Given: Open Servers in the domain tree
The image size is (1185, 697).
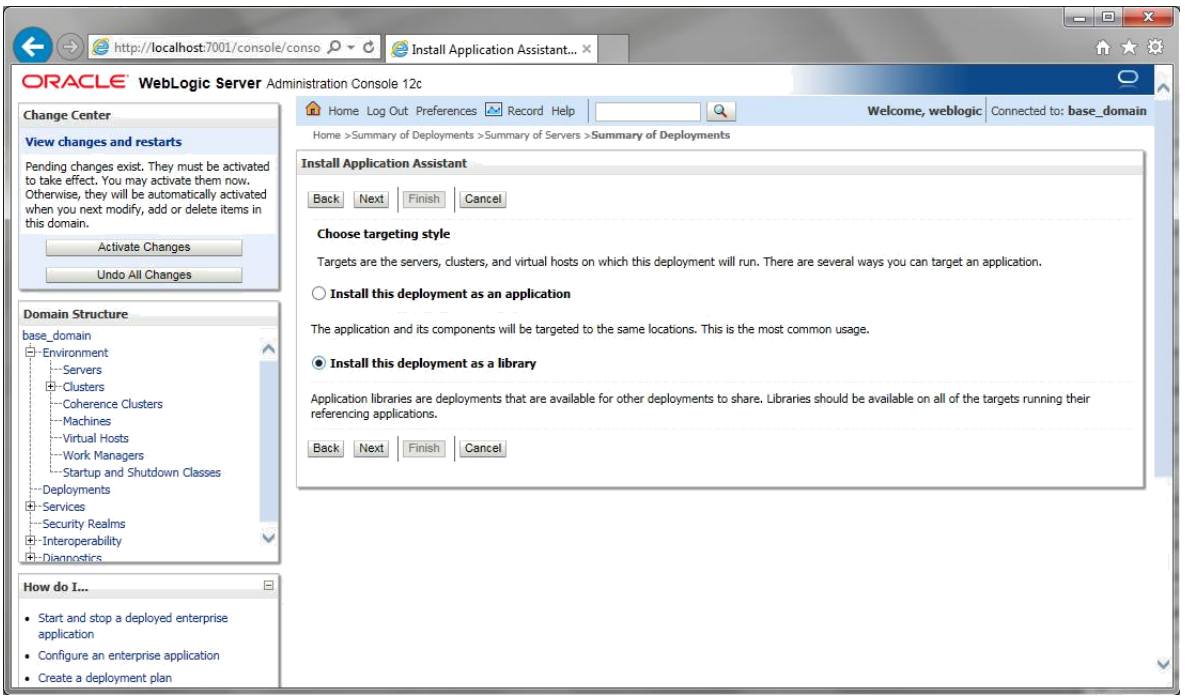Looking at the screenshot, I should (x=82, y=370).
